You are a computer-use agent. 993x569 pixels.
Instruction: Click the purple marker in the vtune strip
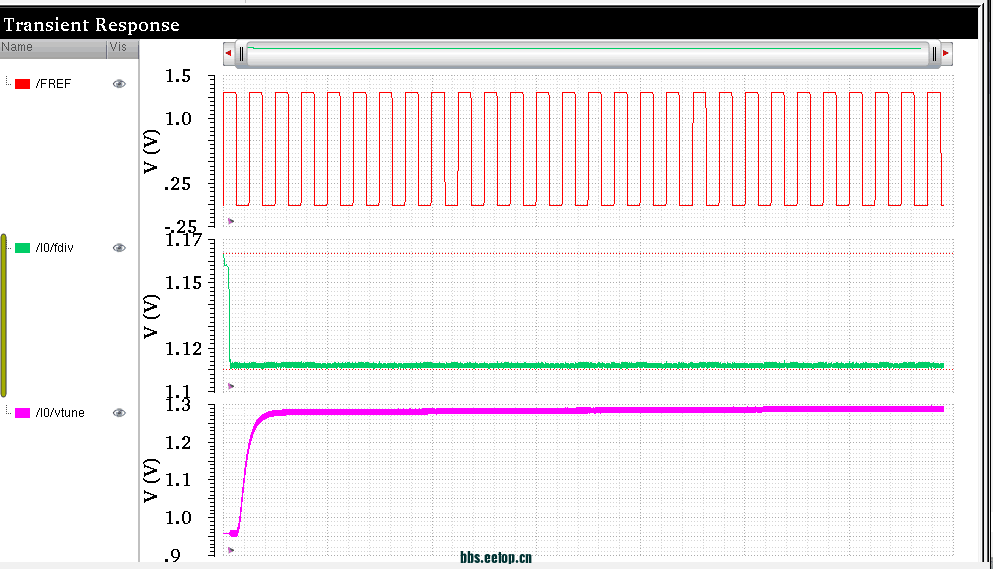231,550
